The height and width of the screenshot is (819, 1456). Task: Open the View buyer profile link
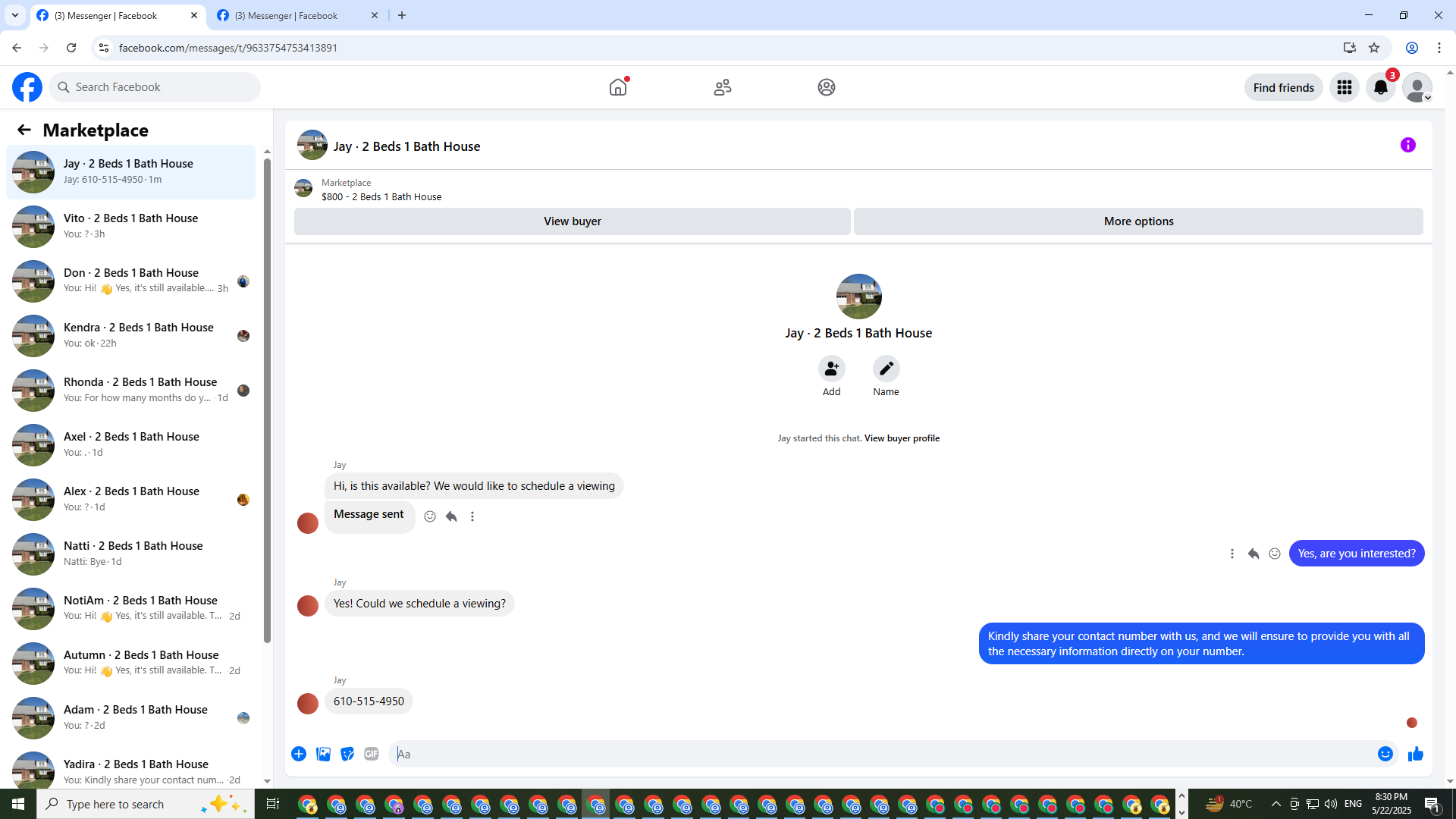coord(902,438)
